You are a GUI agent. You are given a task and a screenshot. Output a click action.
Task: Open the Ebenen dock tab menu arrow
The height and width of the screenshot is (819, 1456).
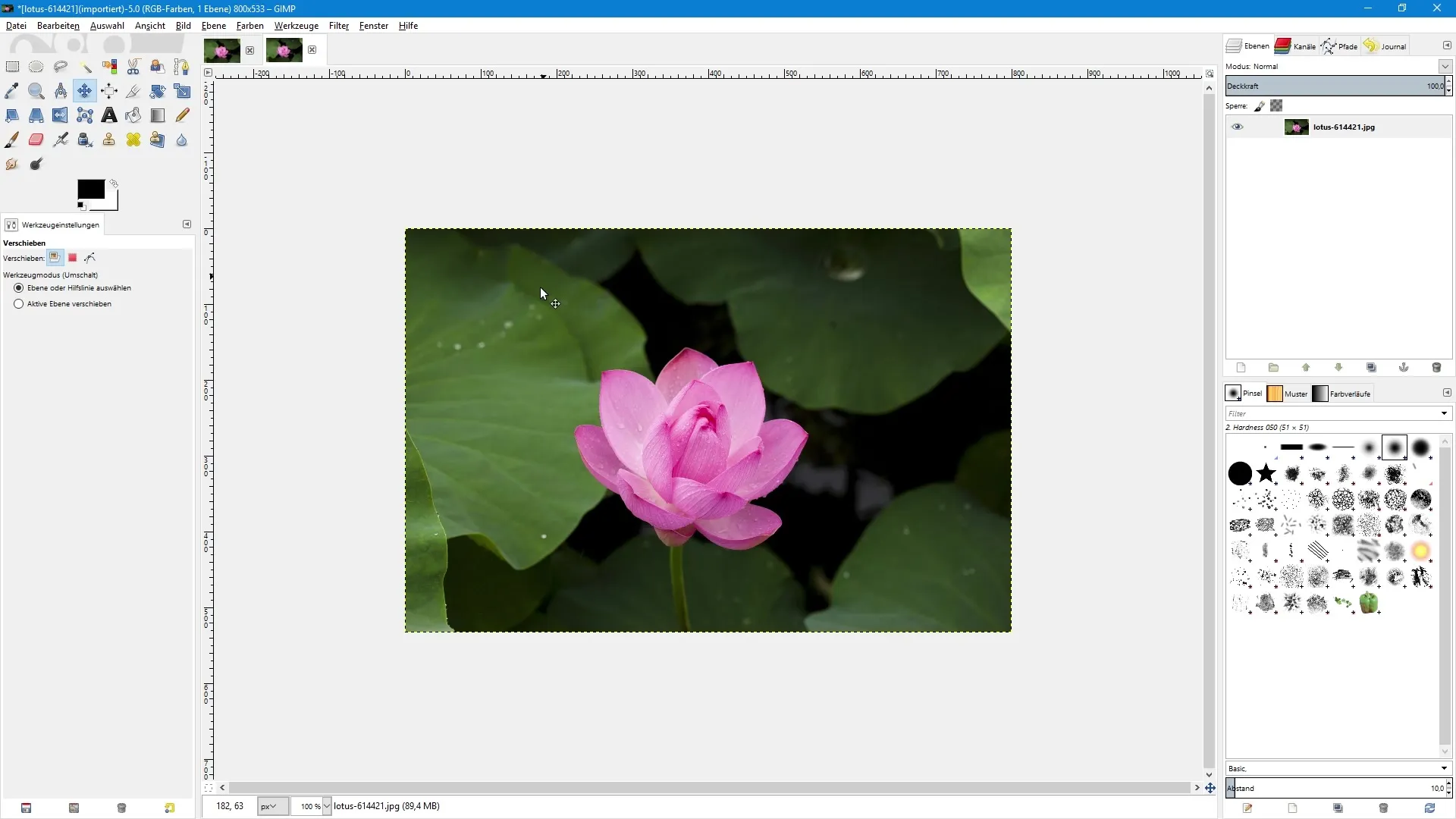(1447, 45)
